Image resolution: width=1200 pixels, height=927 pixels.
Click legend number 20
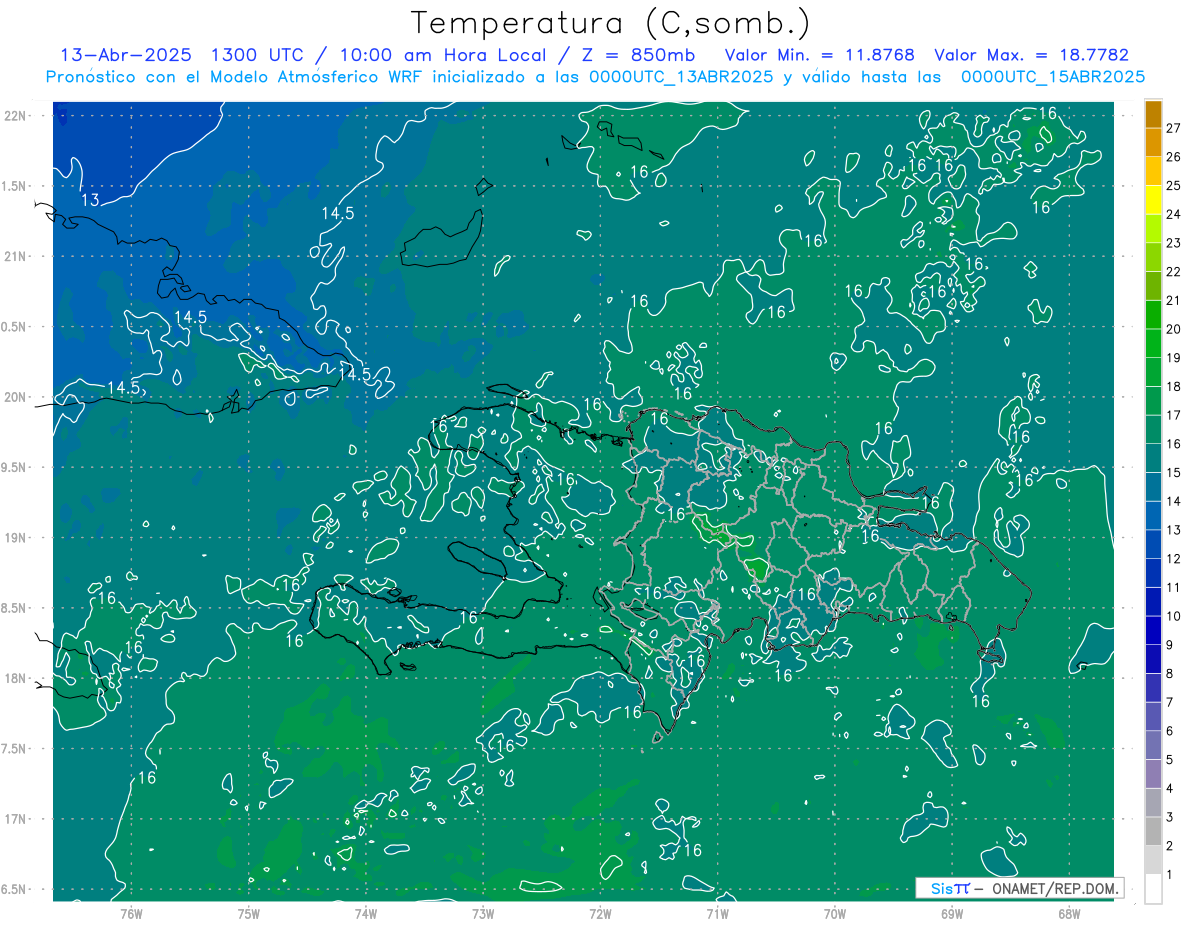click(x=1174, y=329)
